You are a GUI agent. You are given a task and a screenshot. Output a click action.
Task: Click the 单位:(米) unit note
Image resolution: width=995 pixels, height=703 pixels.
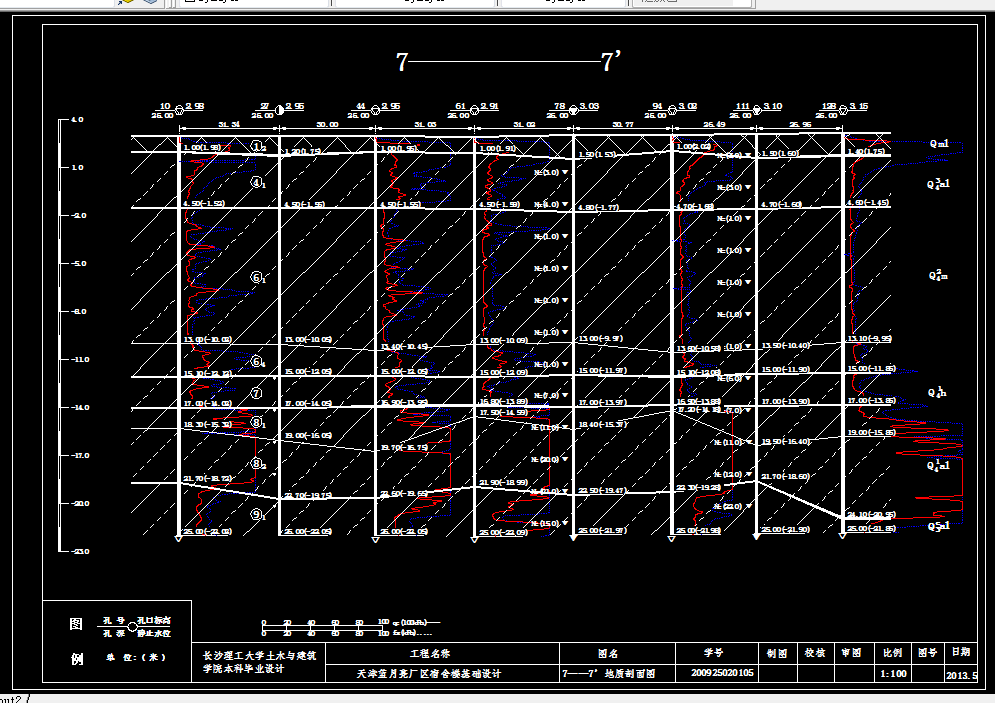[x=136, y=657]
